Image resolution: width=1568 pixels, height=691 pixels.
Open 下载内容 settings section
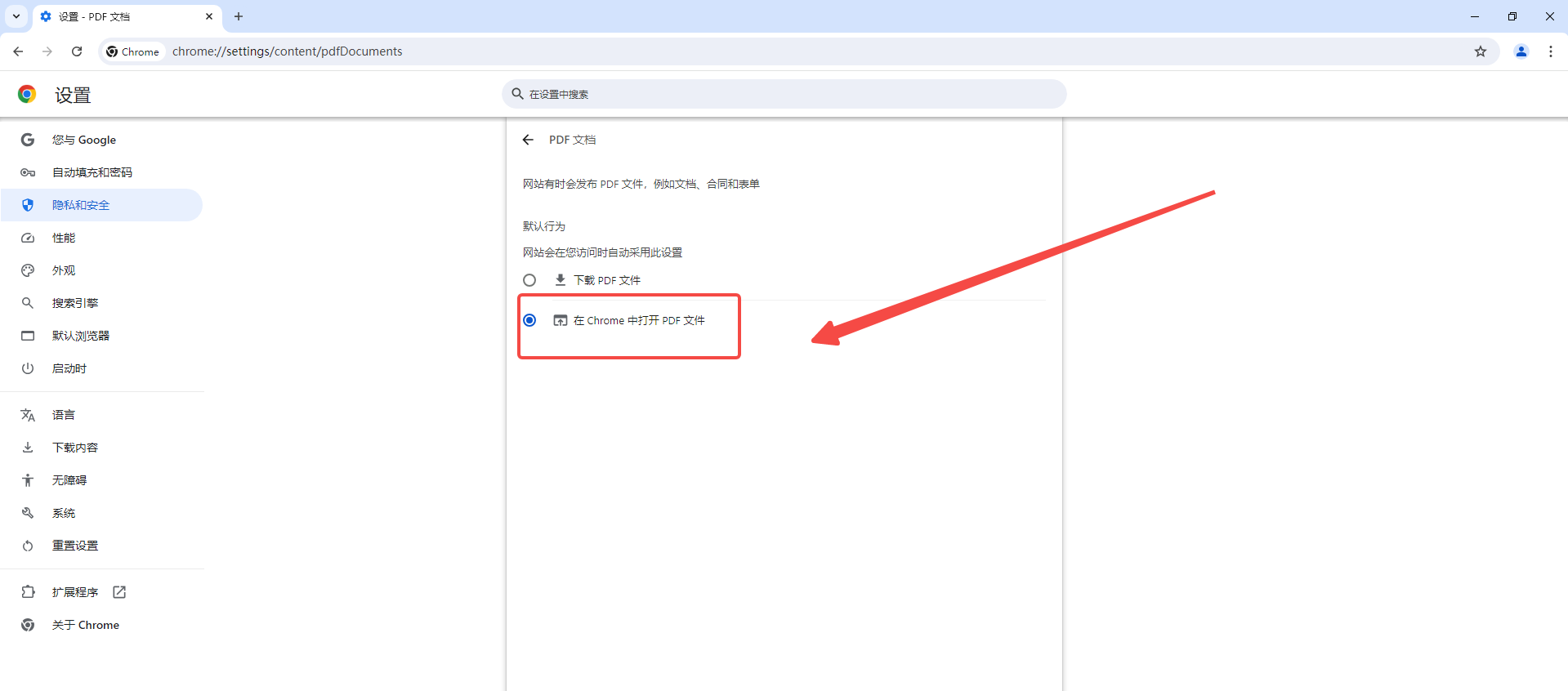[x=102, y=448]
